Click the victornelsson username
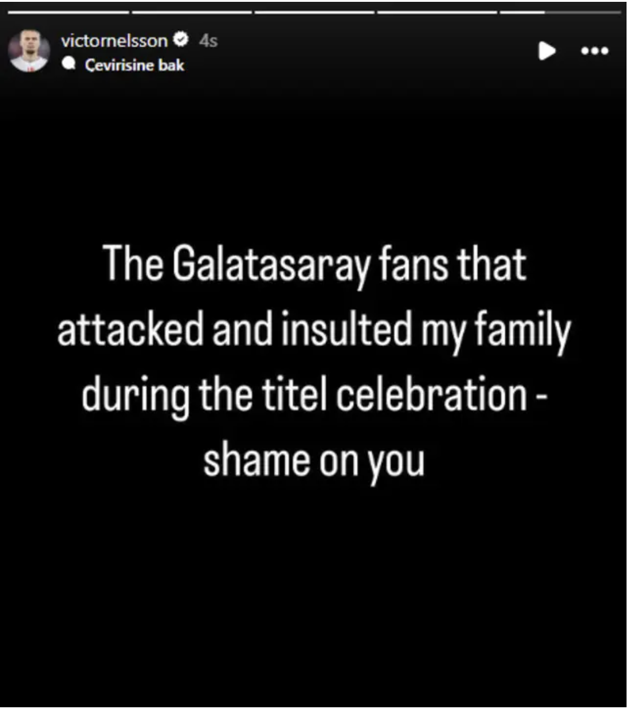 114,41
